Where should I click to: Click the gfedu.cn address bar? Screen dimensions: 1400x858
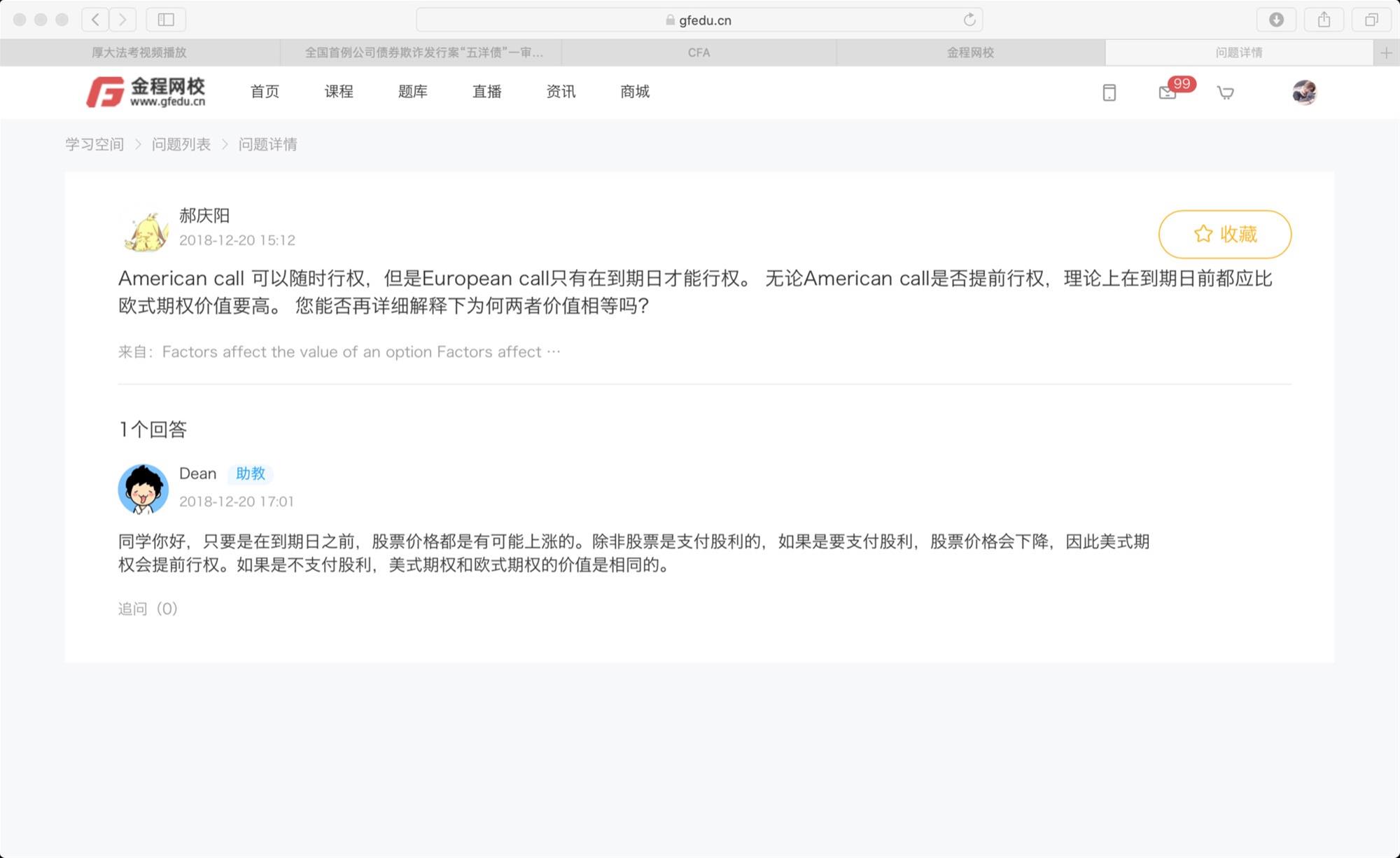(x=699, y=20)
